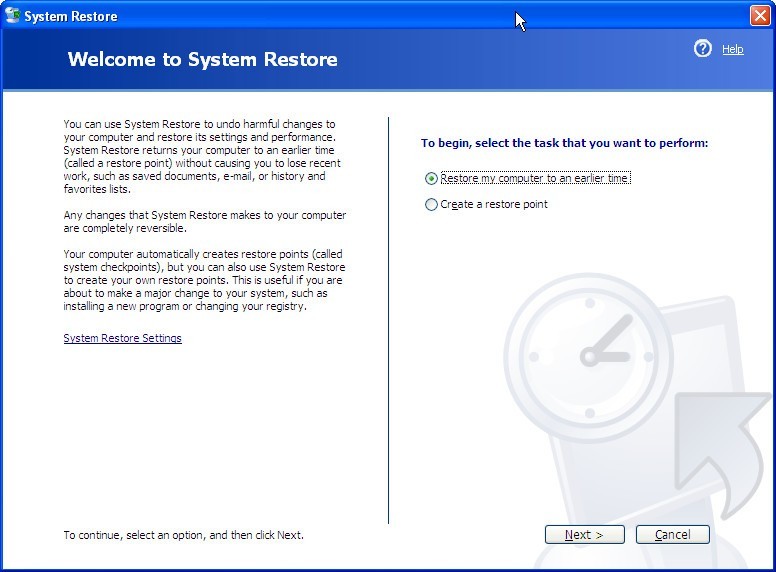
Task: Click 'To continue, select an option' instruction text
Action: click(184, 535)
